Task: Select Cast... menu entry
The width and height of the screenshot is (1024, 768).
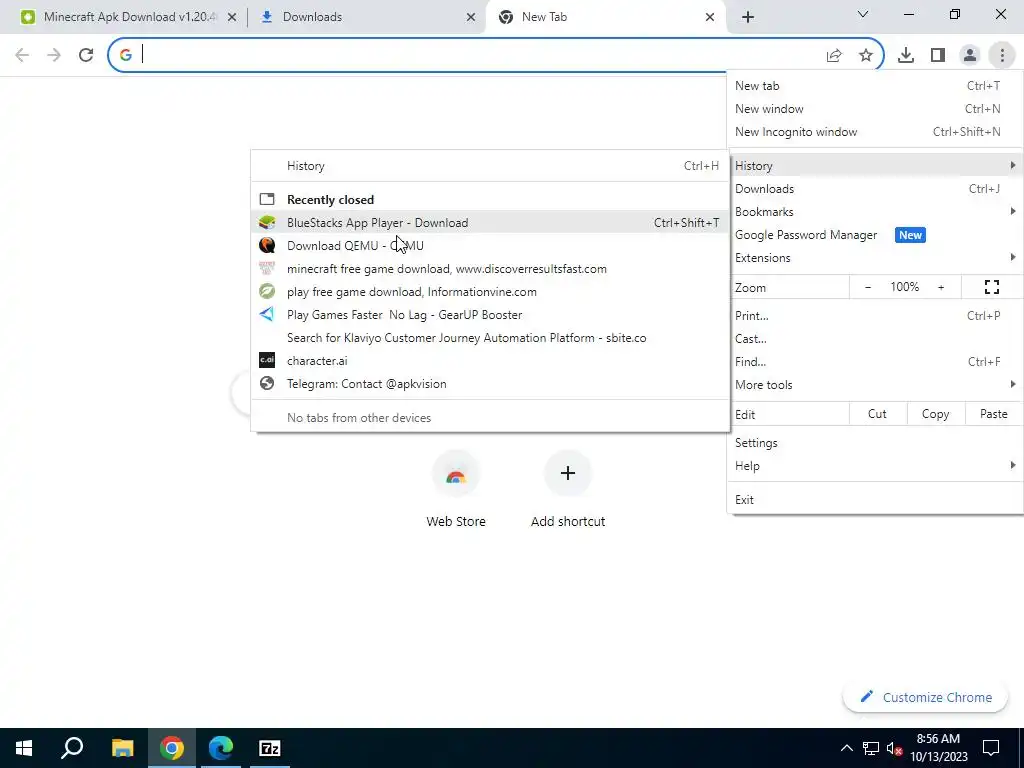Action: click(x=874, y=338)
